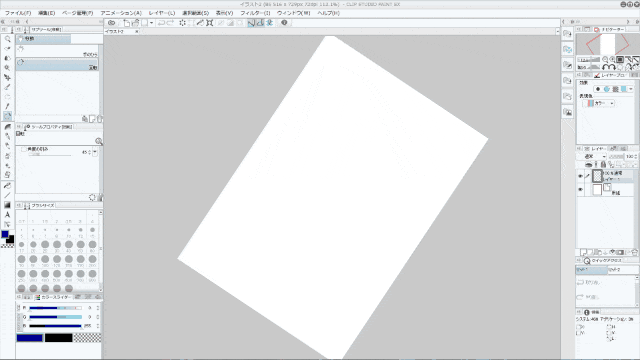Toggle snap to grid icon

pos(269,23)
